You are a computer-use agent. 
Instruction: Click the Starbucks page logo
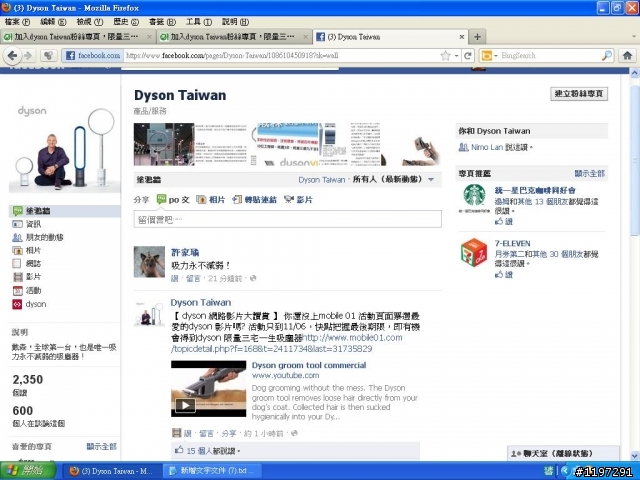(x=474, y=195)
